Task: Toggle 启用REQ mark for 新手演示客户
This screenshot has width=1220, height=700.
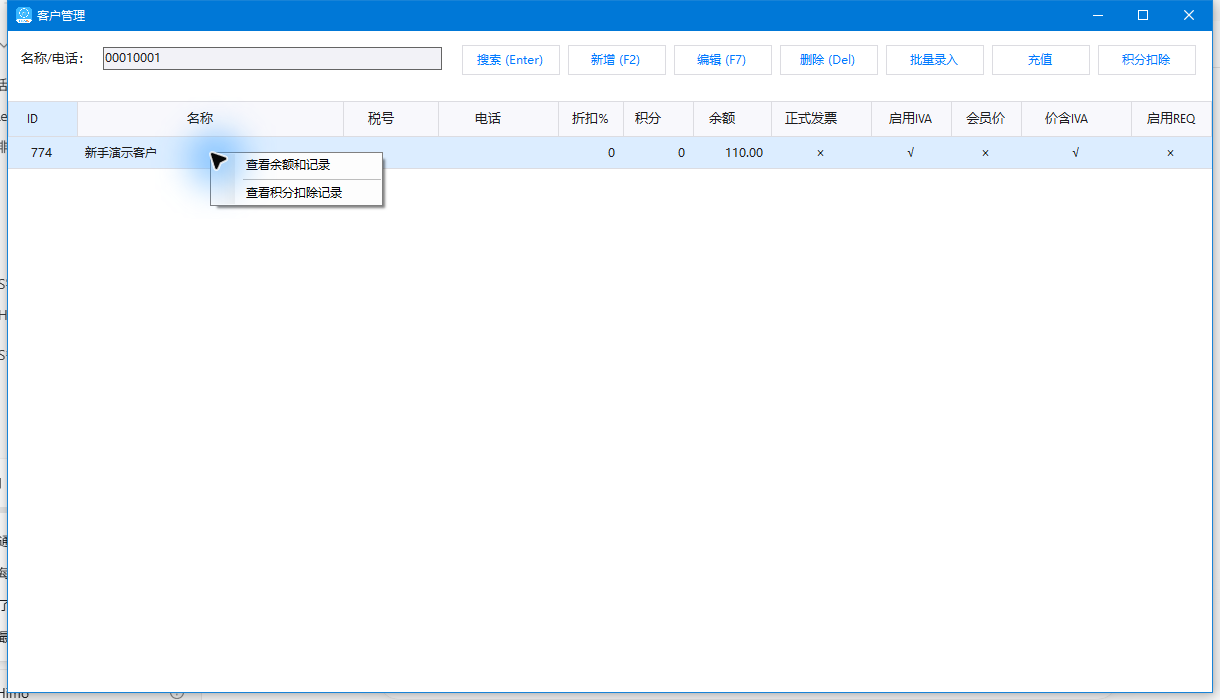Action: tap(1171, 153)
